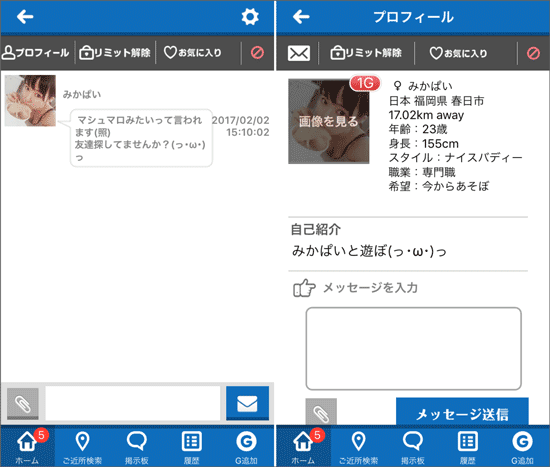550x467 pixels.
Task: Focus the chat message input field
Action: 133,403
